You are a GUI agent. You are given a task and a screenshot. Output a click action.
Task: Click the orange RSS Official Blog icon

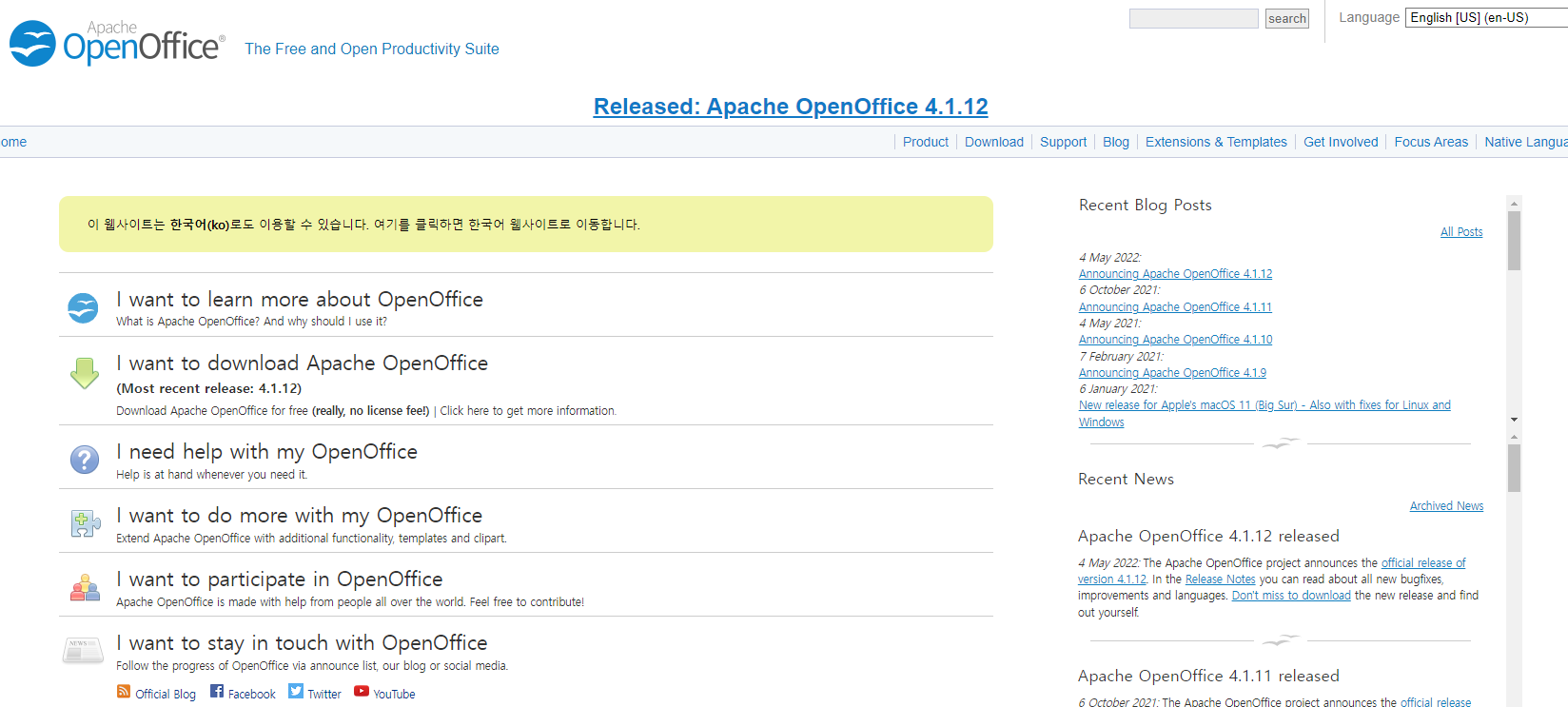coord(124,692)
